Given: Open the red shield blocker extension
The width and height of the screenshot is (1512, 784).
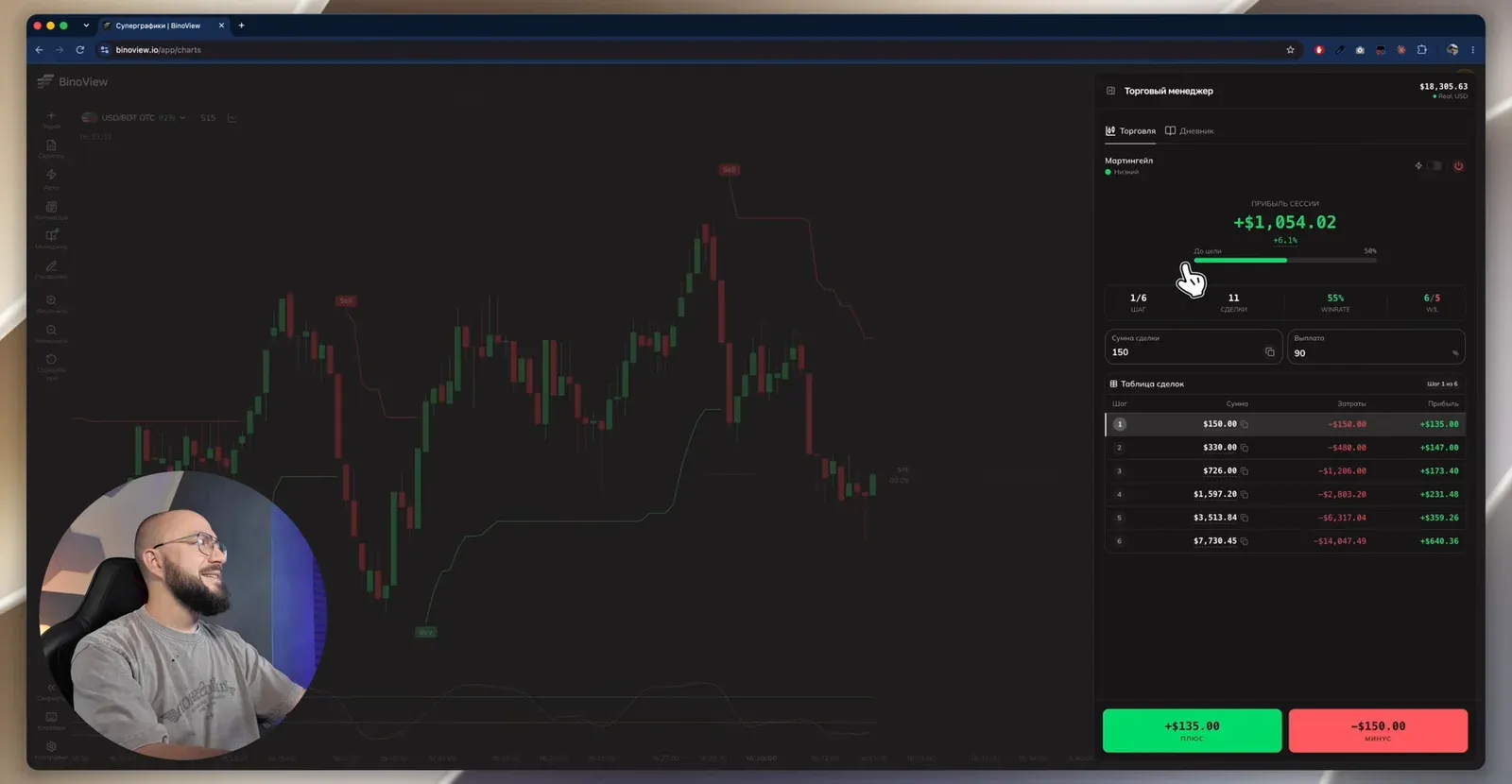Looking at the screenshot, I should [1318, 50].
